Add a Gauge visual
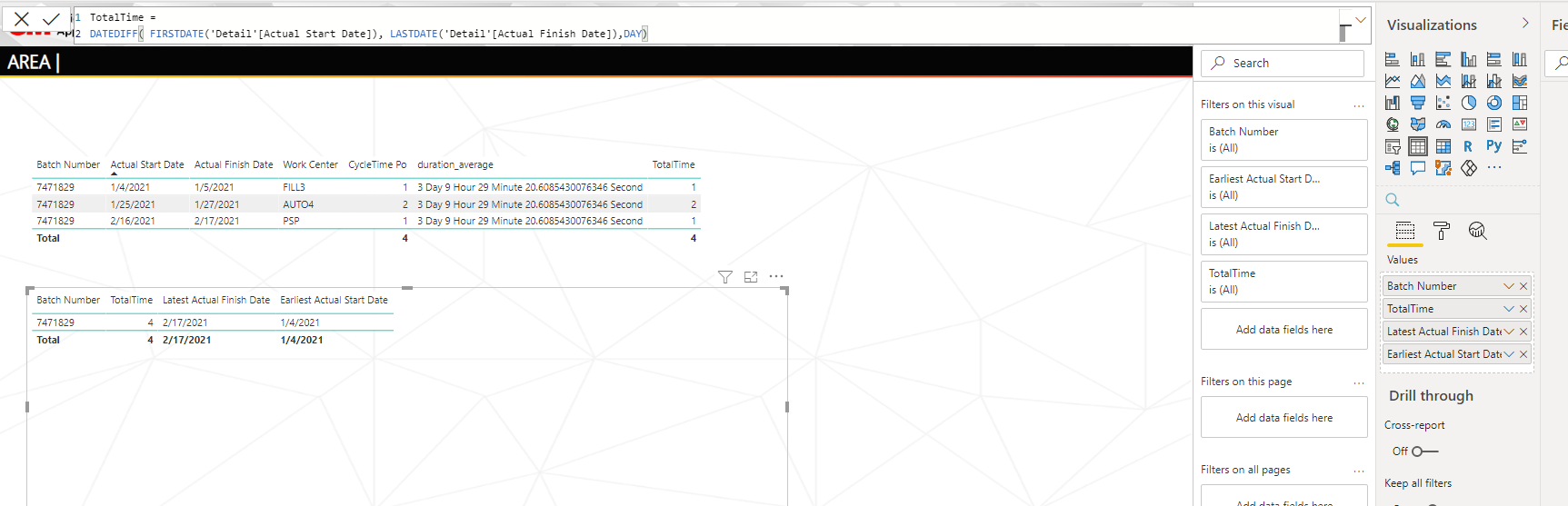This screenshot has height=506, width=1568. (x=1443, y=124)
